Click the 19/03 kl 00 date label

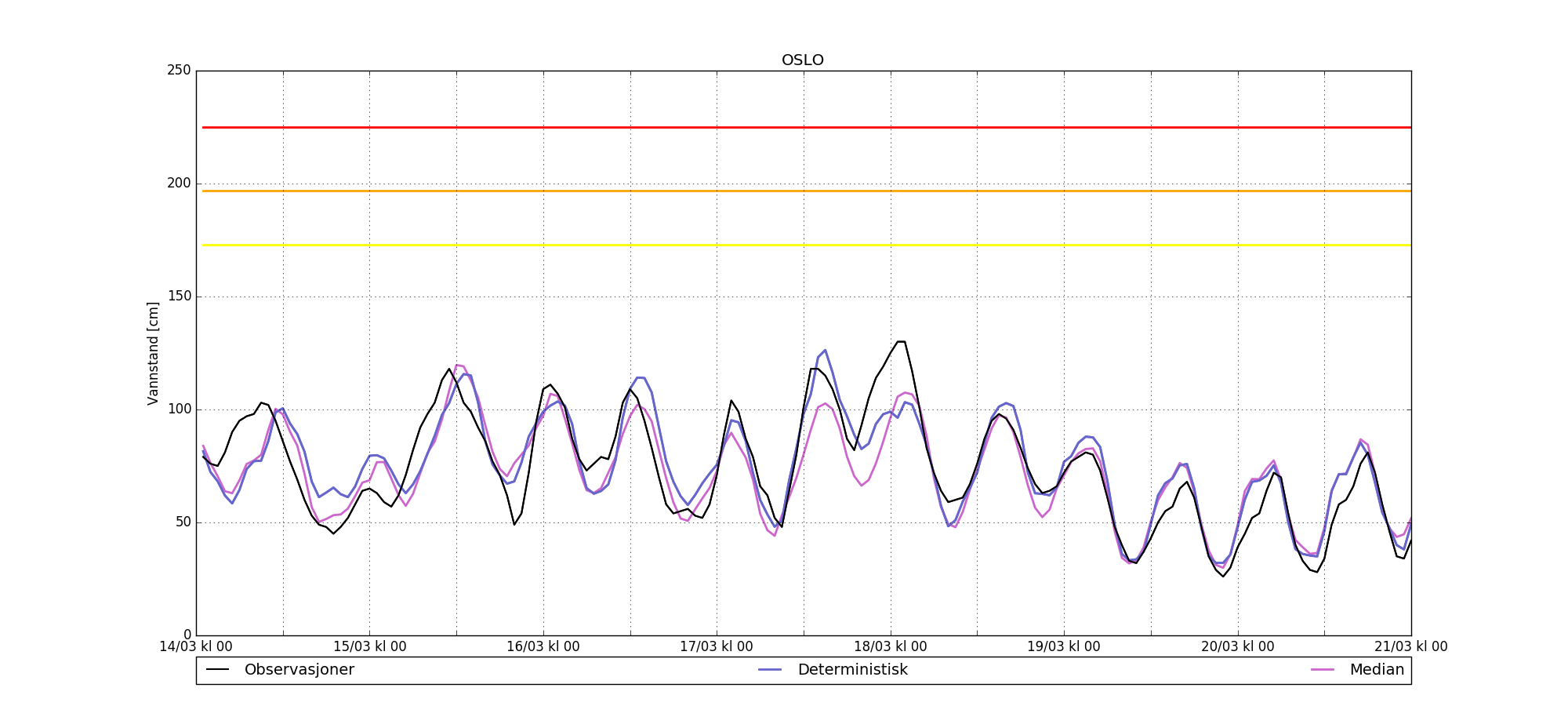(x=1064, y=647)
